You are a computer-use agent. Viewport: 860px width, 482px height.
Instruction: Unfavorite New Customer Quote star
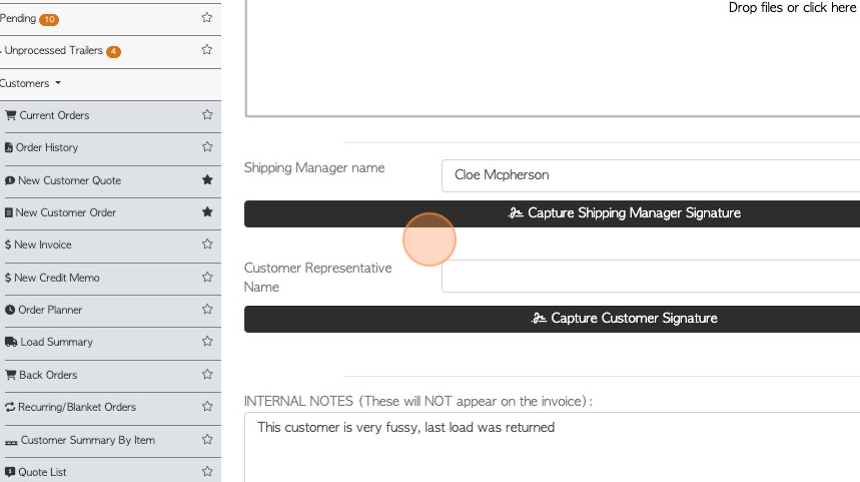pyautogui.click(x=207, y=179)
